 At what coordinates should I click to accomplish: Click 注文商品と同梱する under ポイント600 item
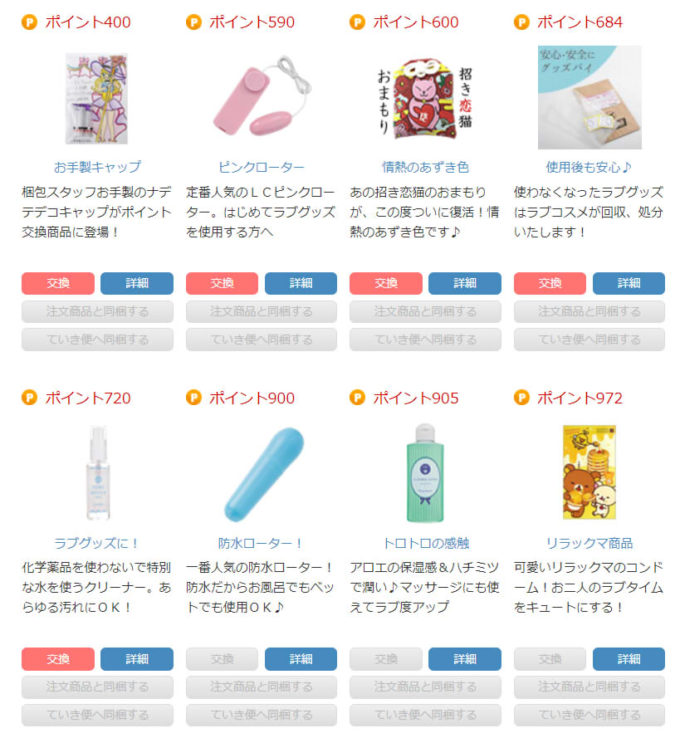coord(425,312)
